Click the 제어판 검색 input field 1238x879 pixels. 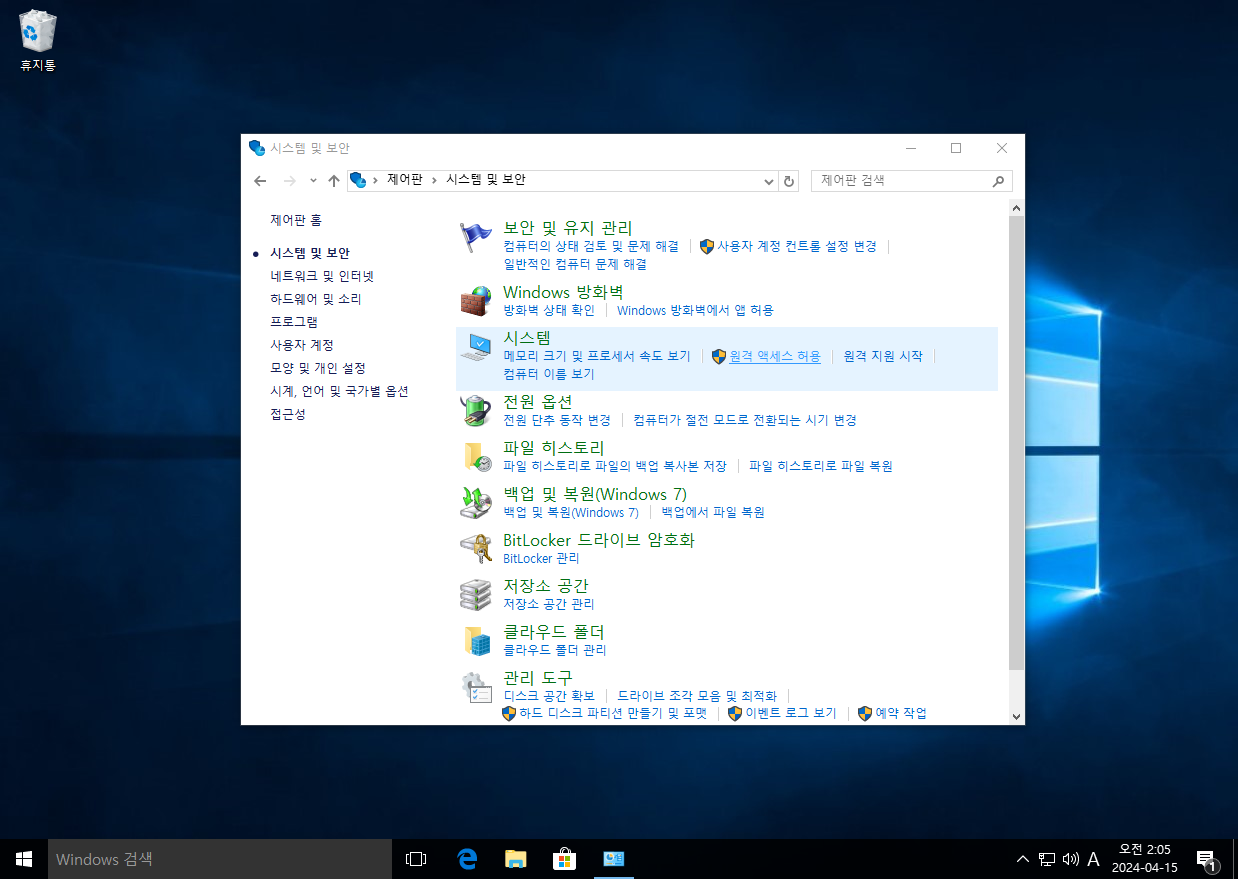pos(903,181)
